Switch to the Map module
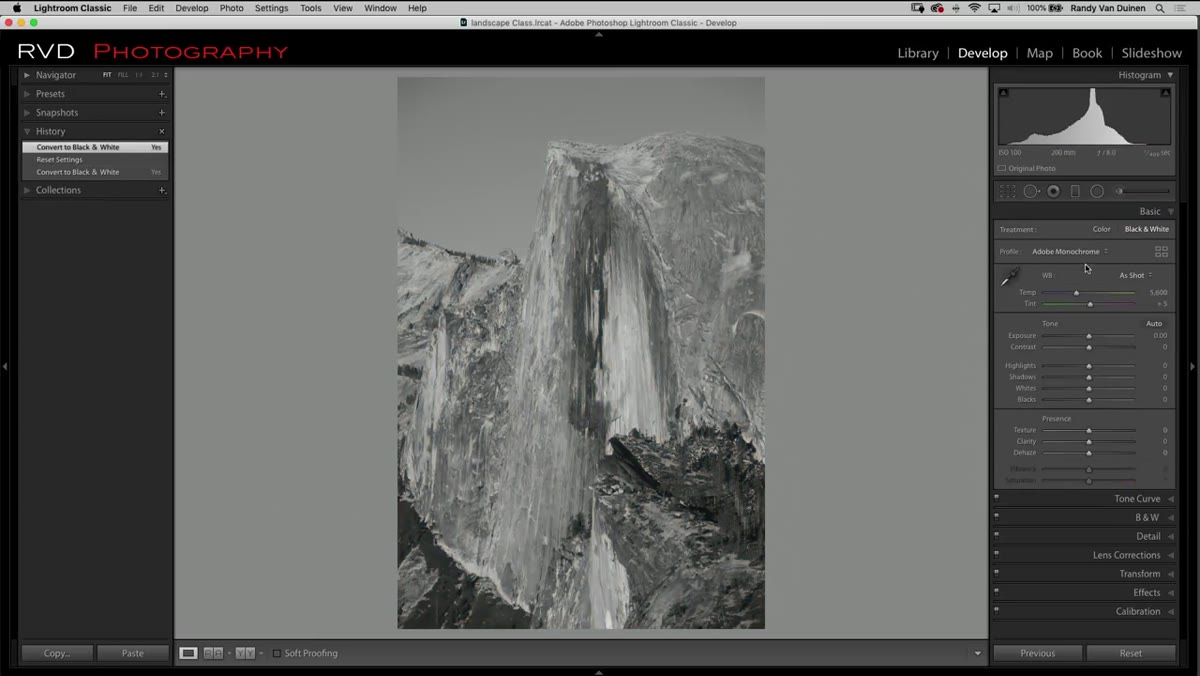This screenshot has width=1200, height=676. point(1040,53)
